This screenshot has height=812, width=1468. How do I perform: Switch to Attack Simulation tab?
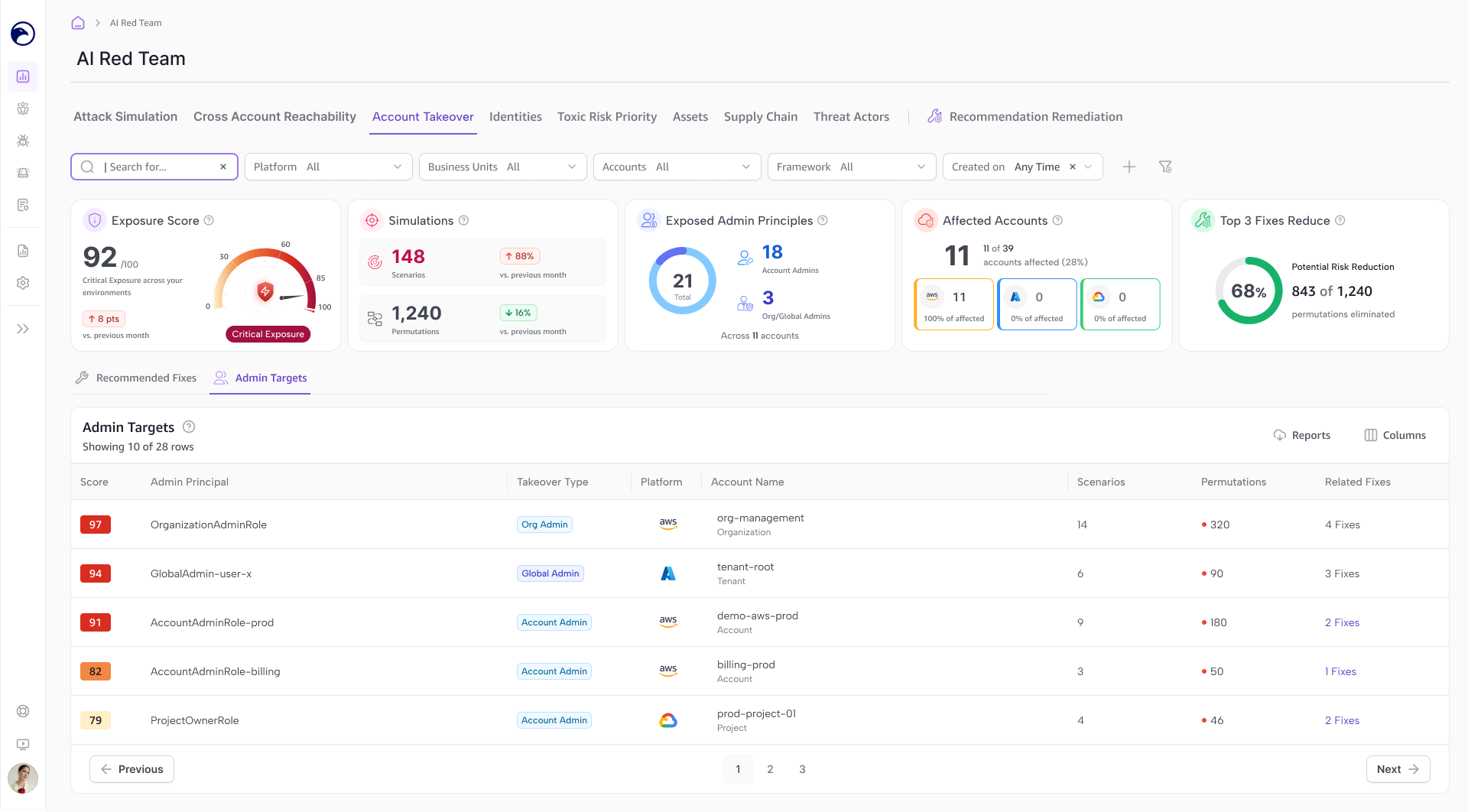click(125, 116)
